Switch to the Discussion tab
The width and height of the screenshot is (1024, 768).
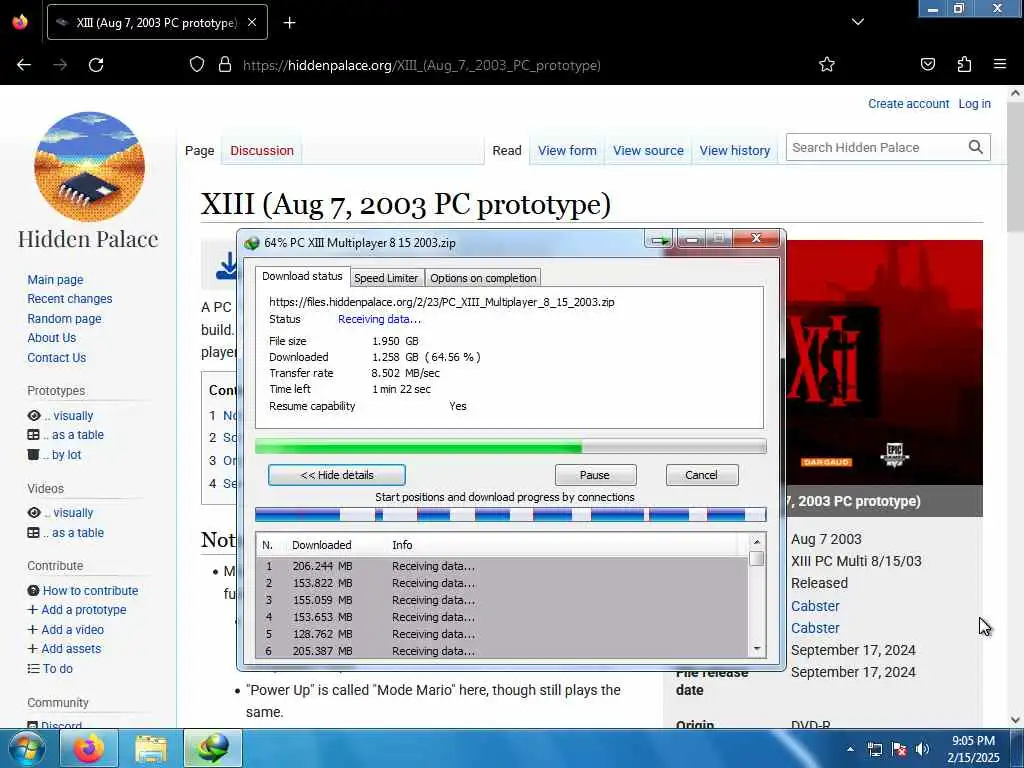[x=262, y=151]
